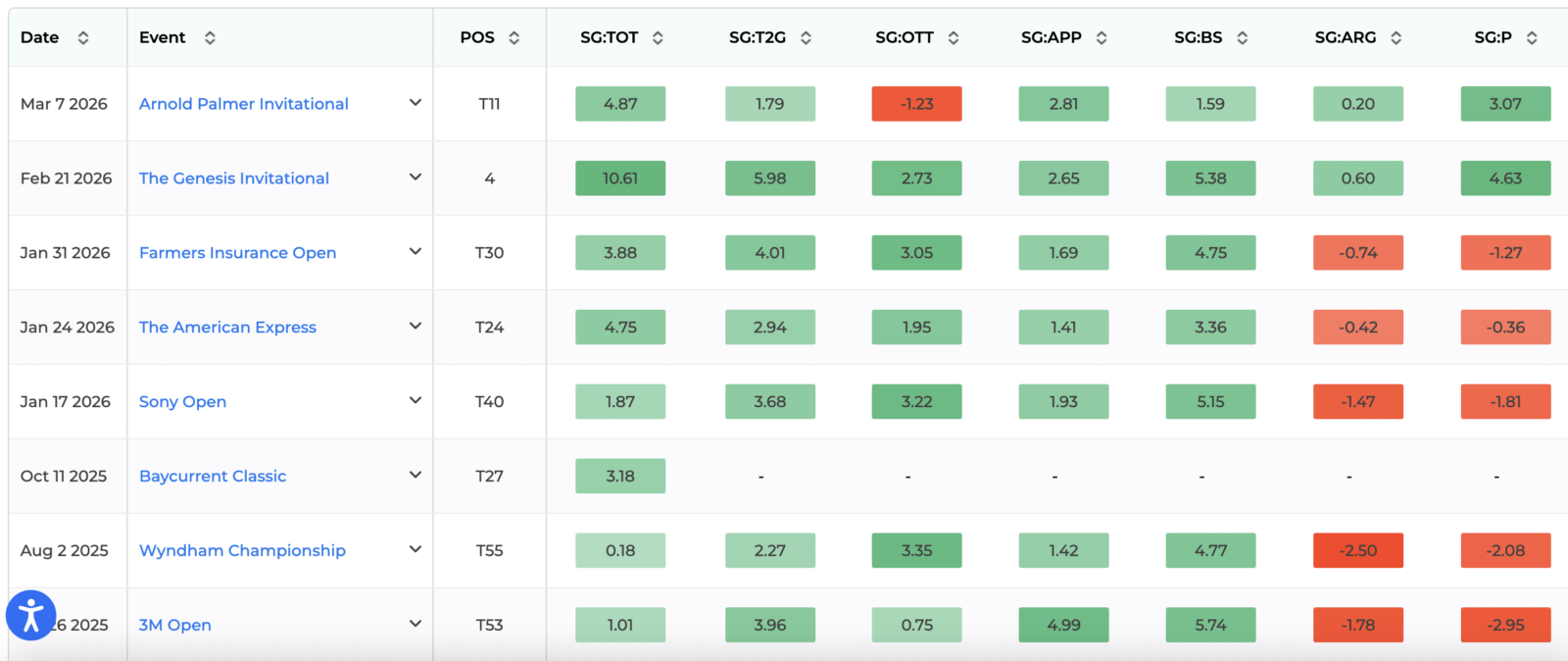Open the accessibility widget icon
The height and width of the screenshot is (661, 1568).
click(30, 616)
